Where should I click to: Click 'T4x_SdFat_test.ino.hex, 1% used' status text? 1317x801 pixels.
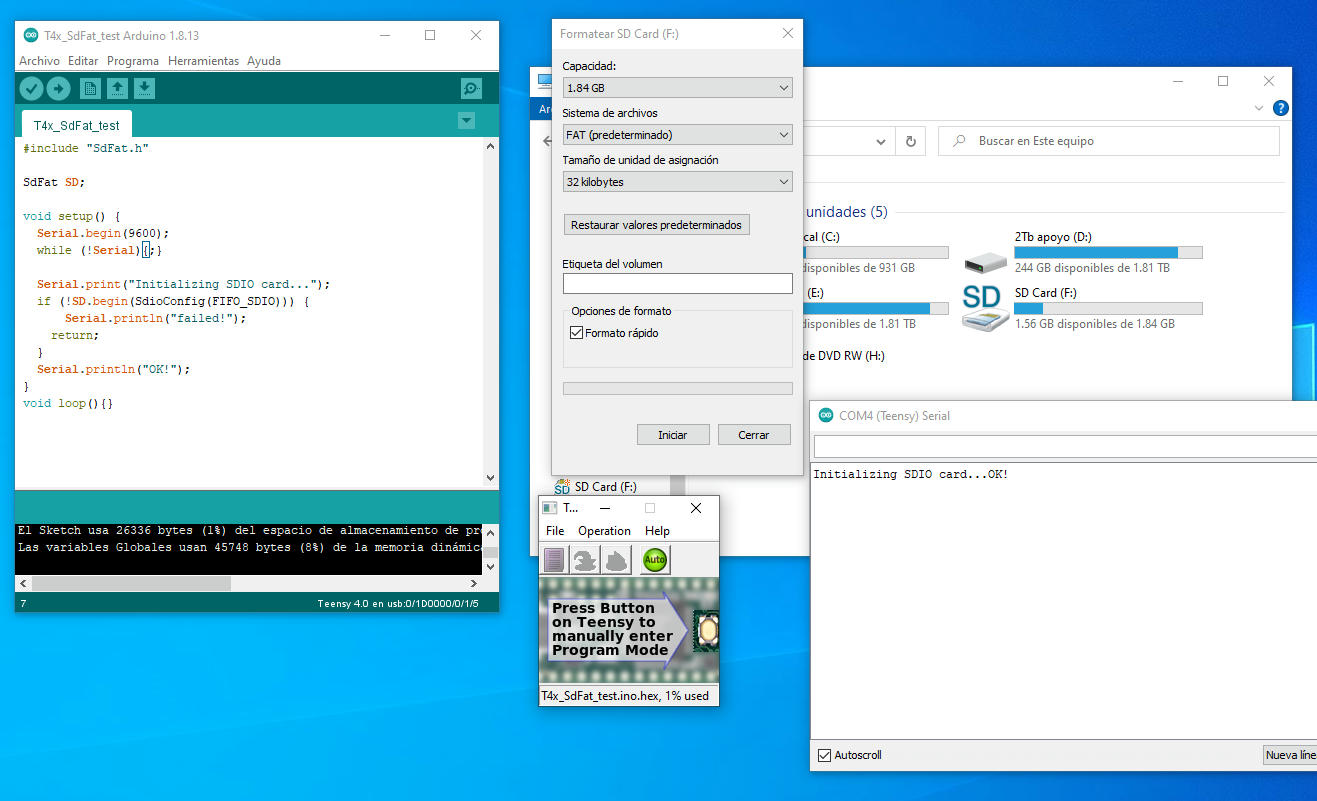625,696
